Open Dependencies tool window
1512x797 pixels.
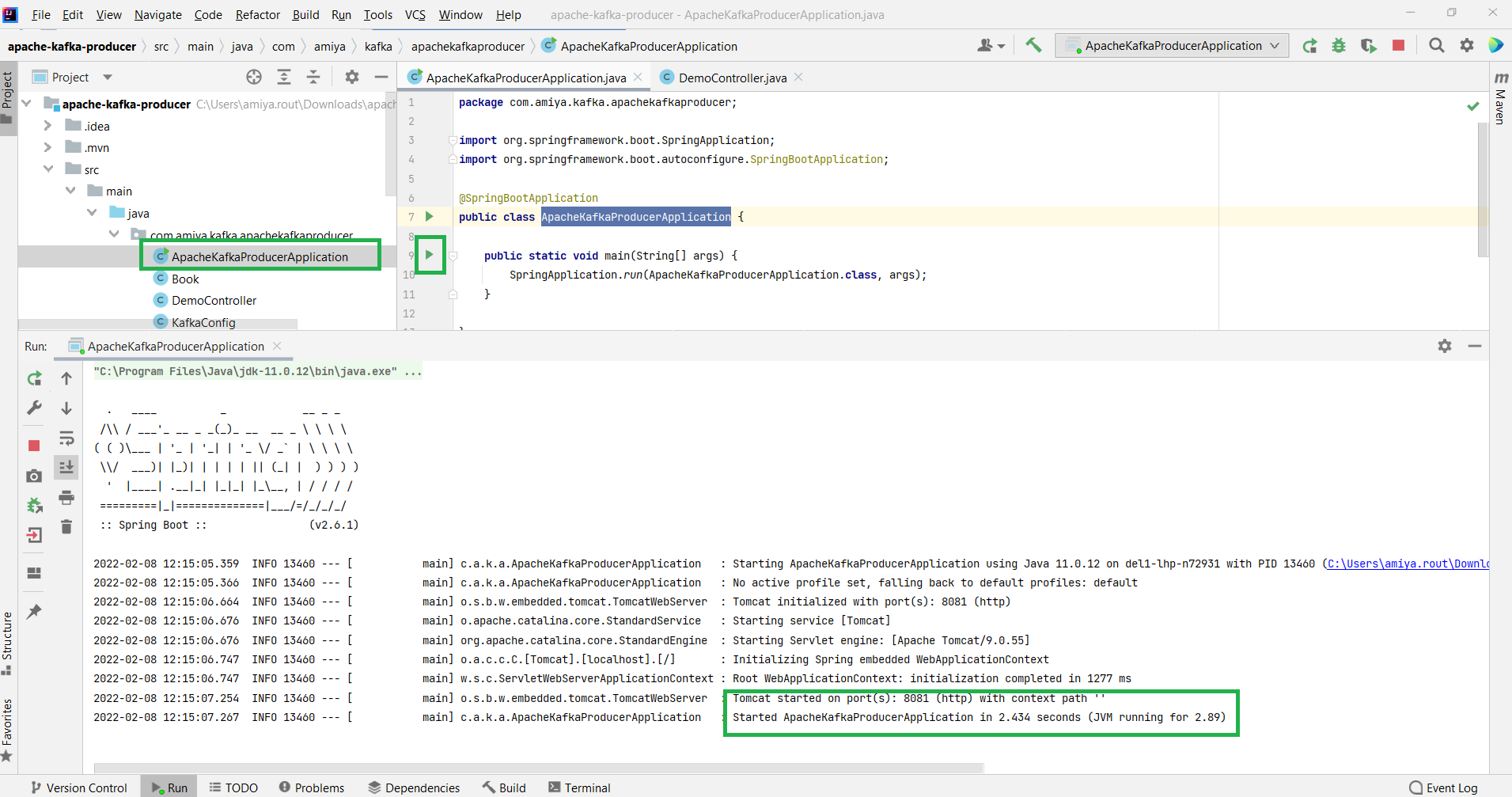[414, 788]
